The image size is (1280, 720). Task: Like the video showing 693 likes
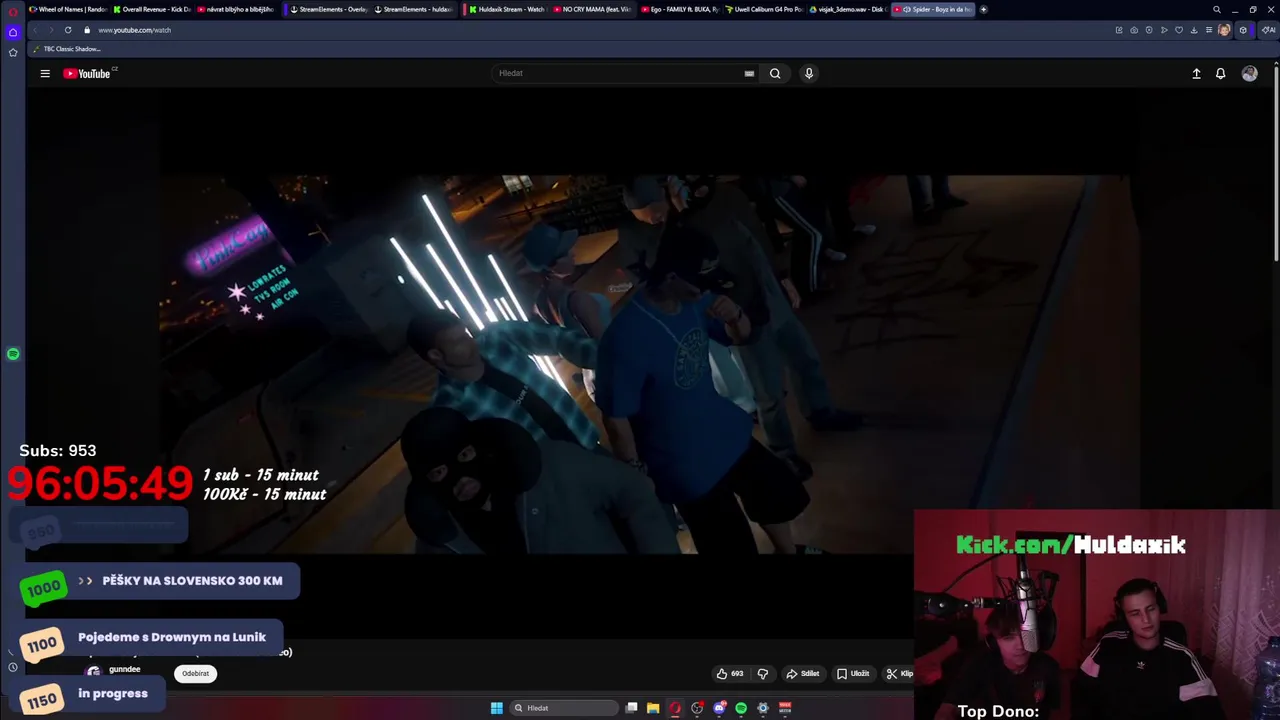[x=730, y=673]
